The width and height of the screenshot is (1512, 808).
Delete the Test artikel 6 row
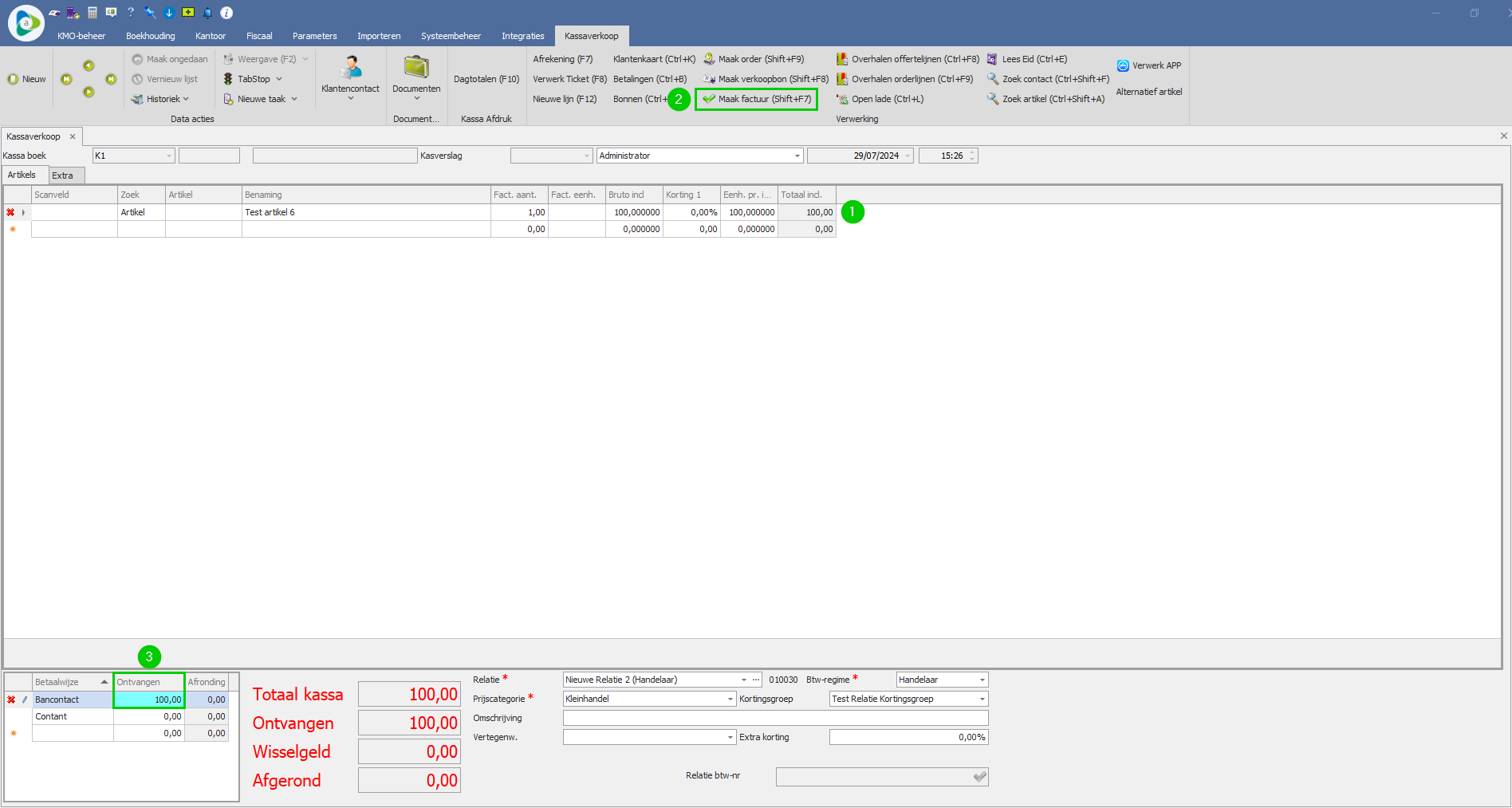point(10,212)
